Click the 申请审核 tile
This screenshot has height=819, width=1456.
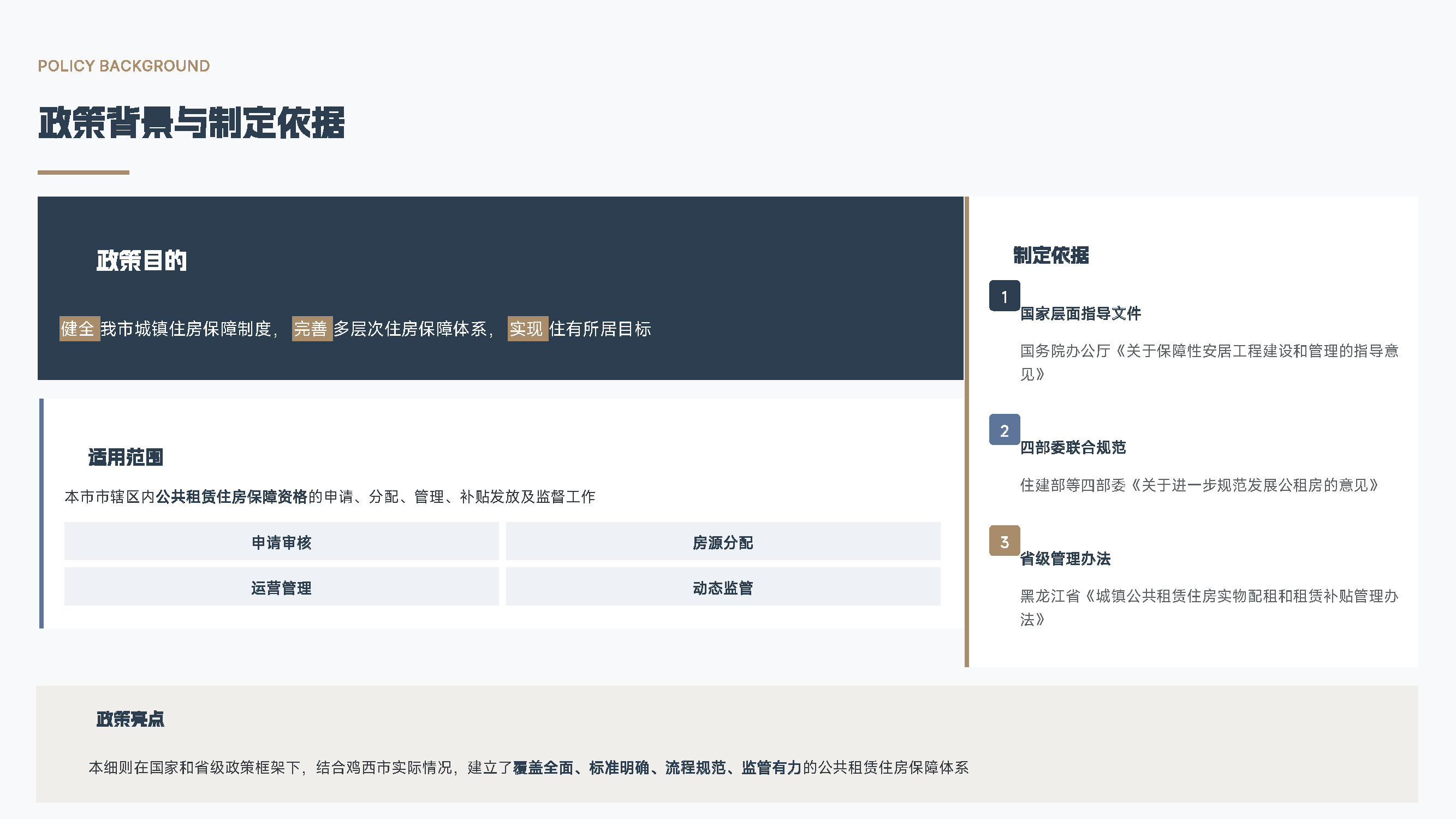[281, 542]
